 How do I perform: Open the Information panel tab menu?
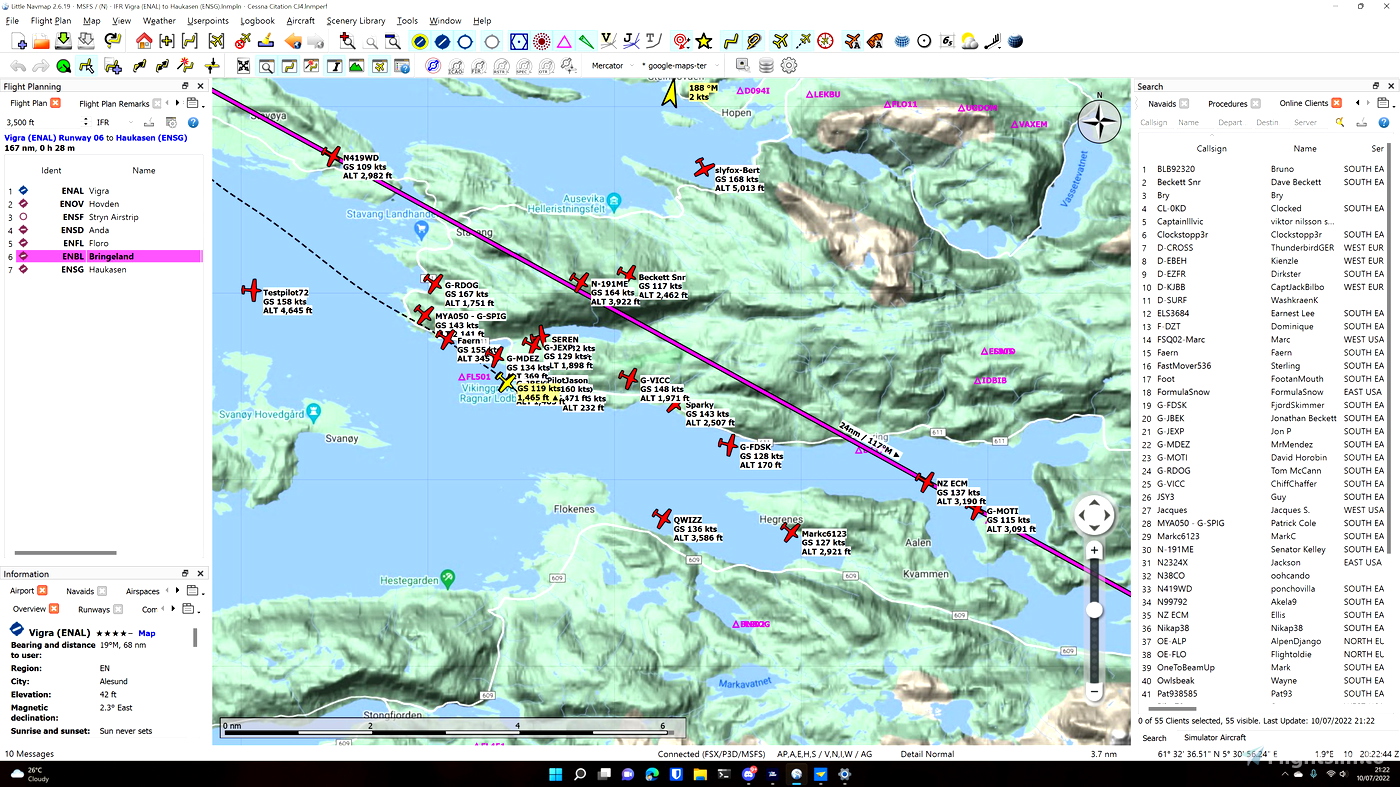(x=194, y=591)
